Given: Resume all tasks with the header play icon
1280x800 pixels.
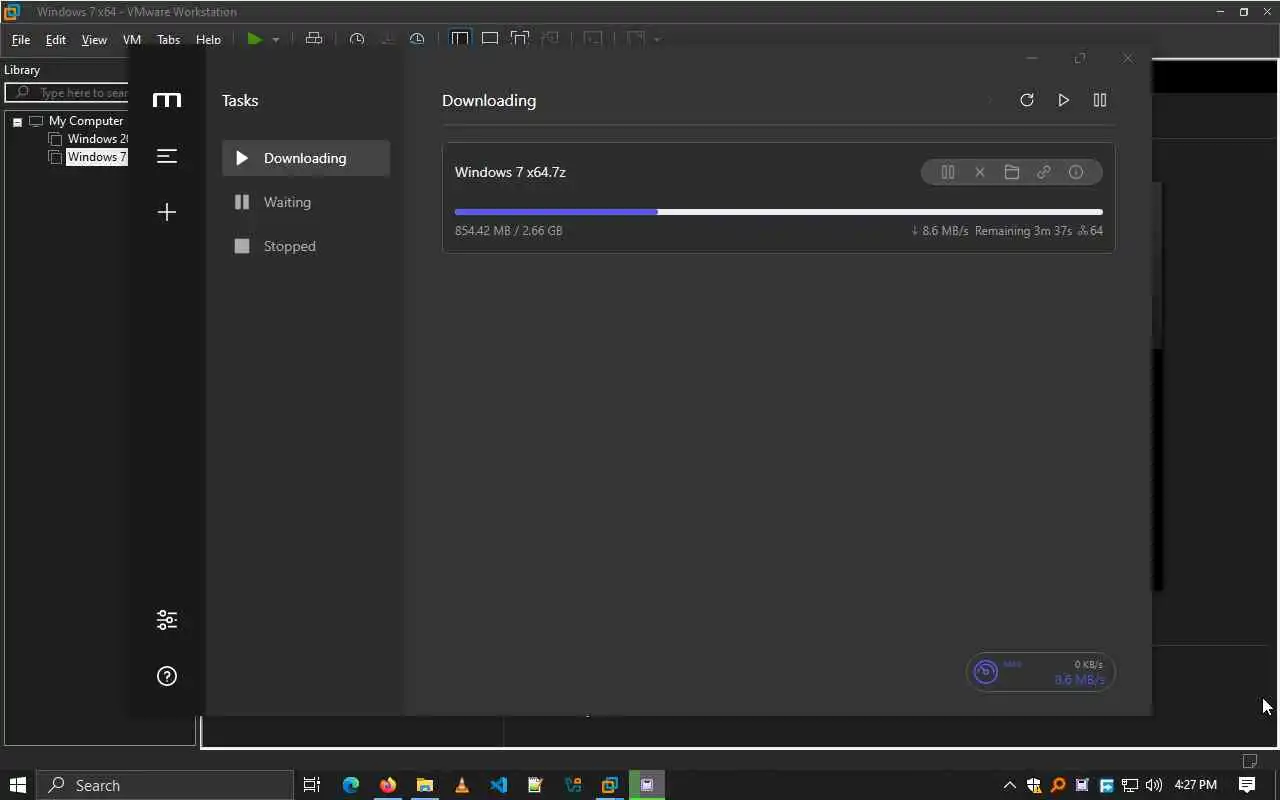Looking at the screenshot, I should pyautogui.click(x=1063, y=100).
